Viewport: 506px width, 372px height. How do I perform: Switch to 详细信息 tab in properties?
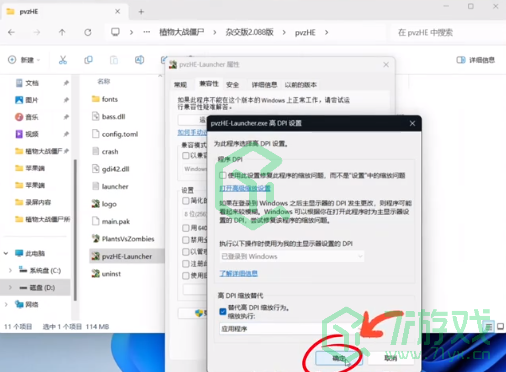tap(264, 85)
